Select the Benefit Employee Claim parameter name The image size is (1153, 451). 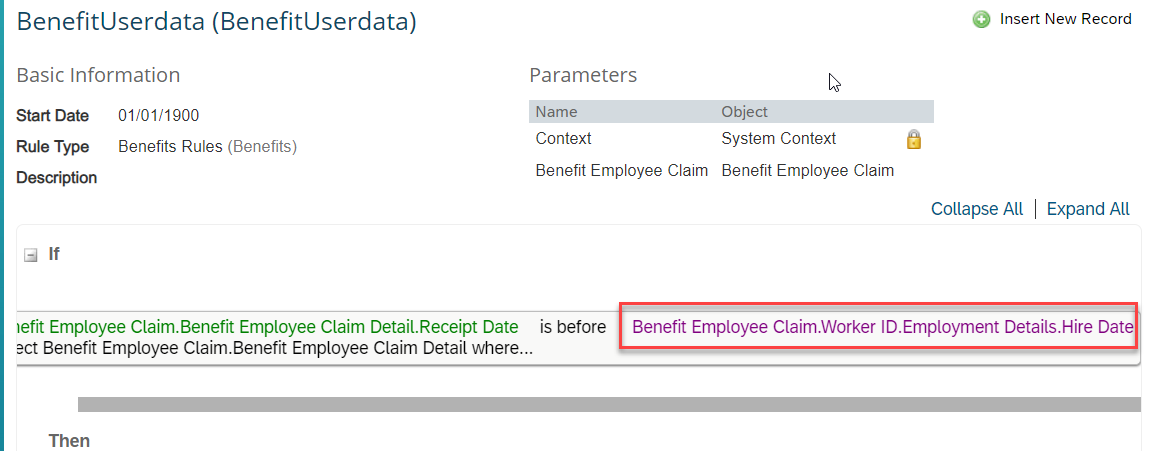click(621, 171)
